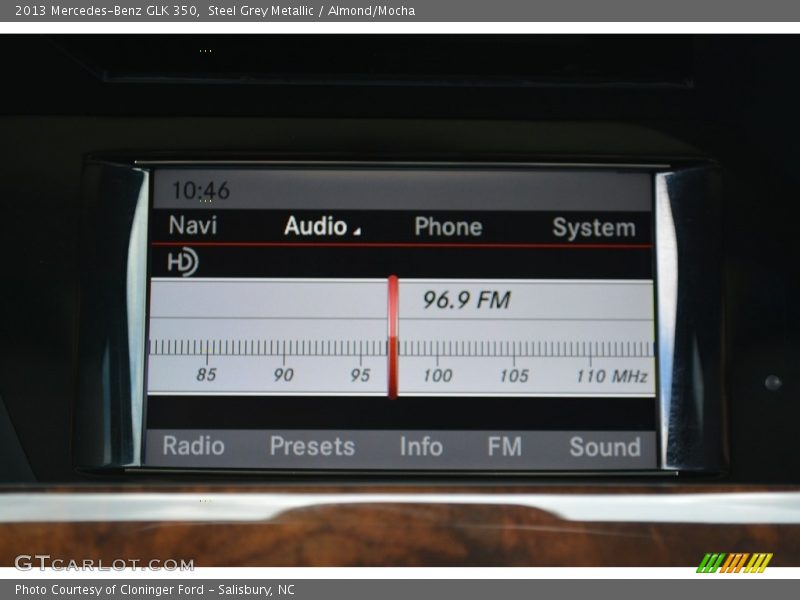Tap the 110 MHz mark on scale

(x=612, y=377)
